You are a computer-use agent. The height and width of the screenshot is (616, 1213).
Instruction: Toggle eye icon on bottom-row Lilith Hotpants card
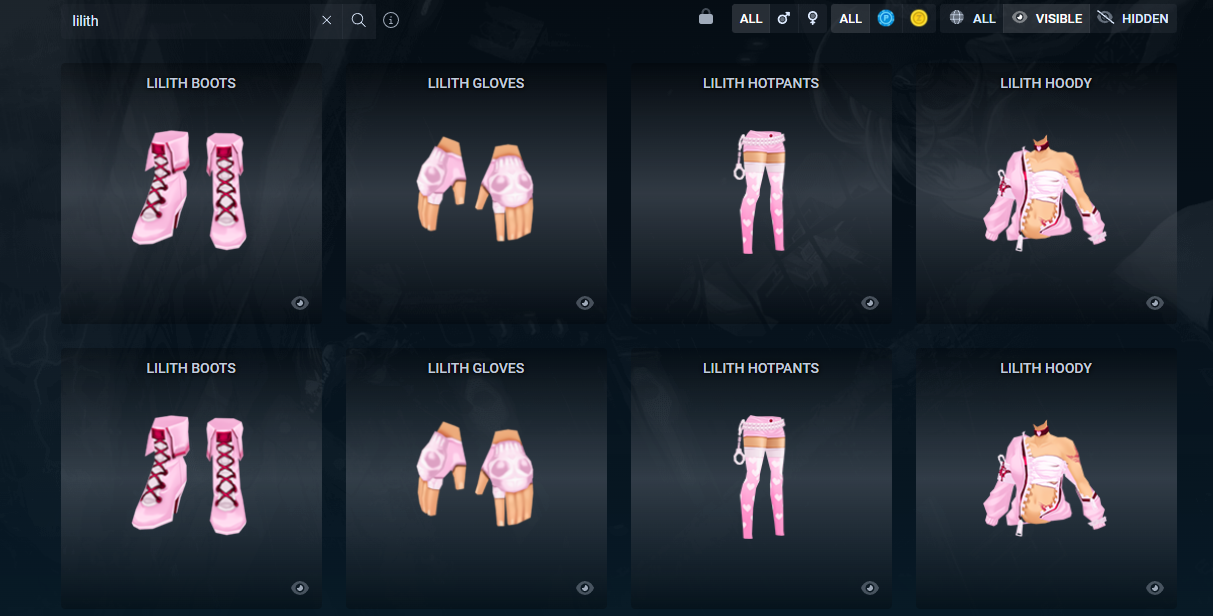tap(870, 588)
